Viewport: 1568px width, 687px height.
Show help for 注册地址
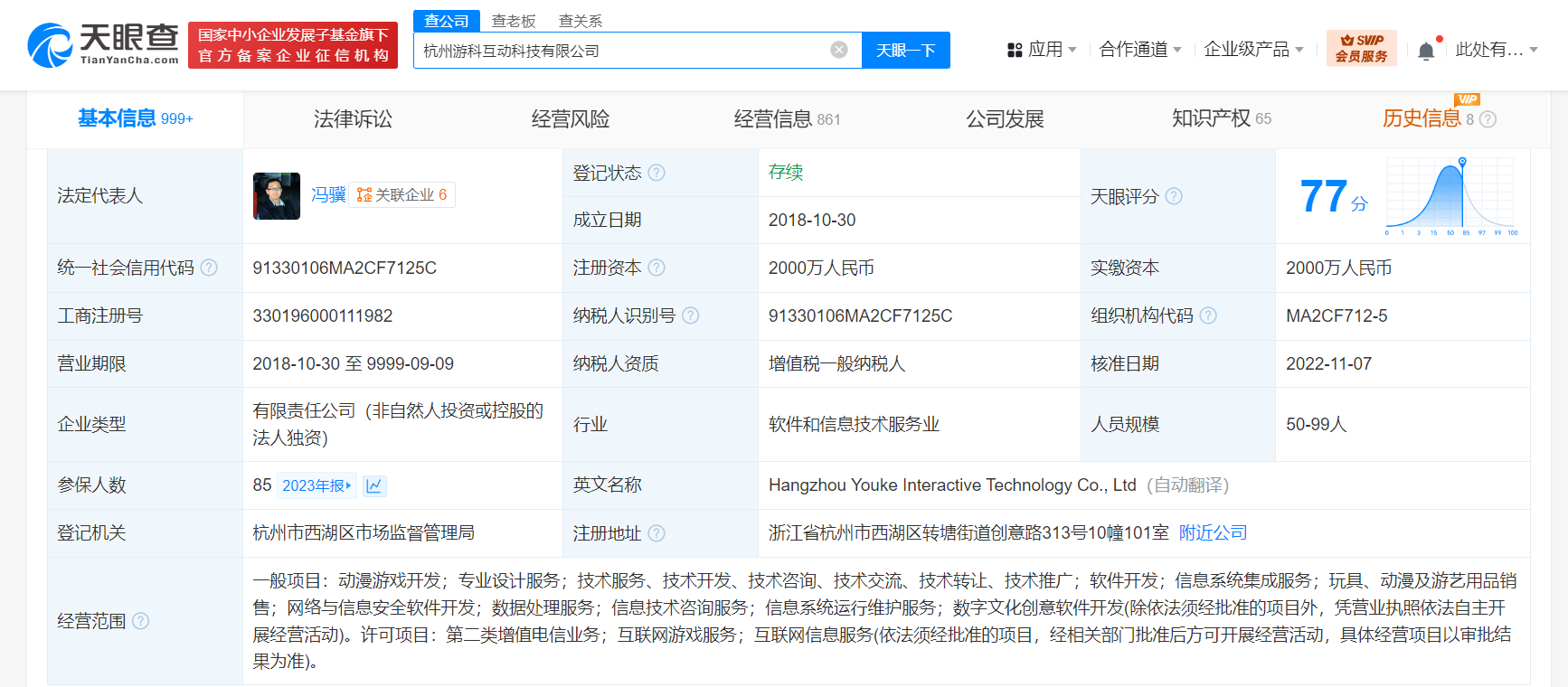click(657, 533)
